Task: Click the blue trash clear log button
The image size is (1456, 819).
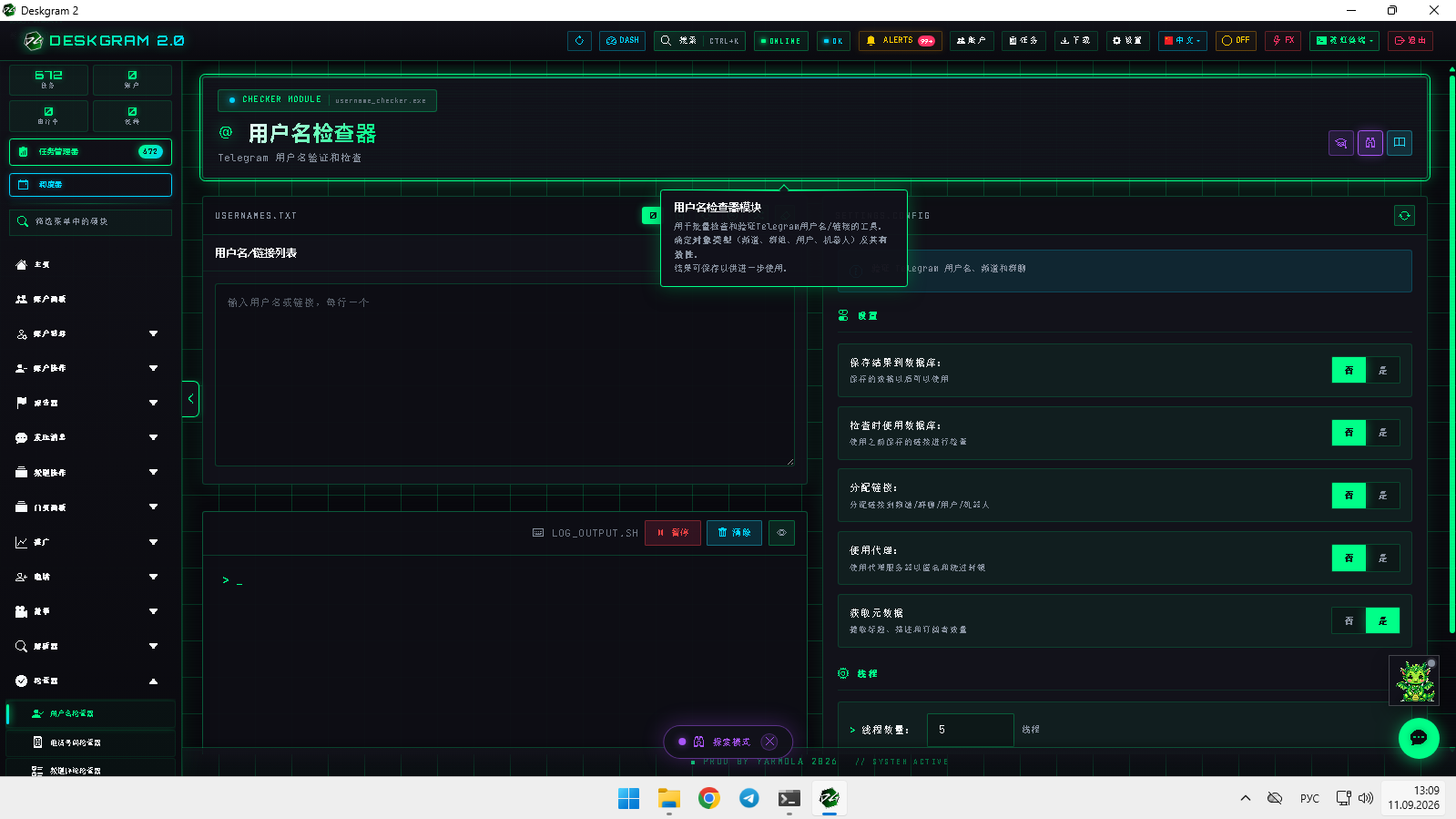Action: [x=734, y=533]
